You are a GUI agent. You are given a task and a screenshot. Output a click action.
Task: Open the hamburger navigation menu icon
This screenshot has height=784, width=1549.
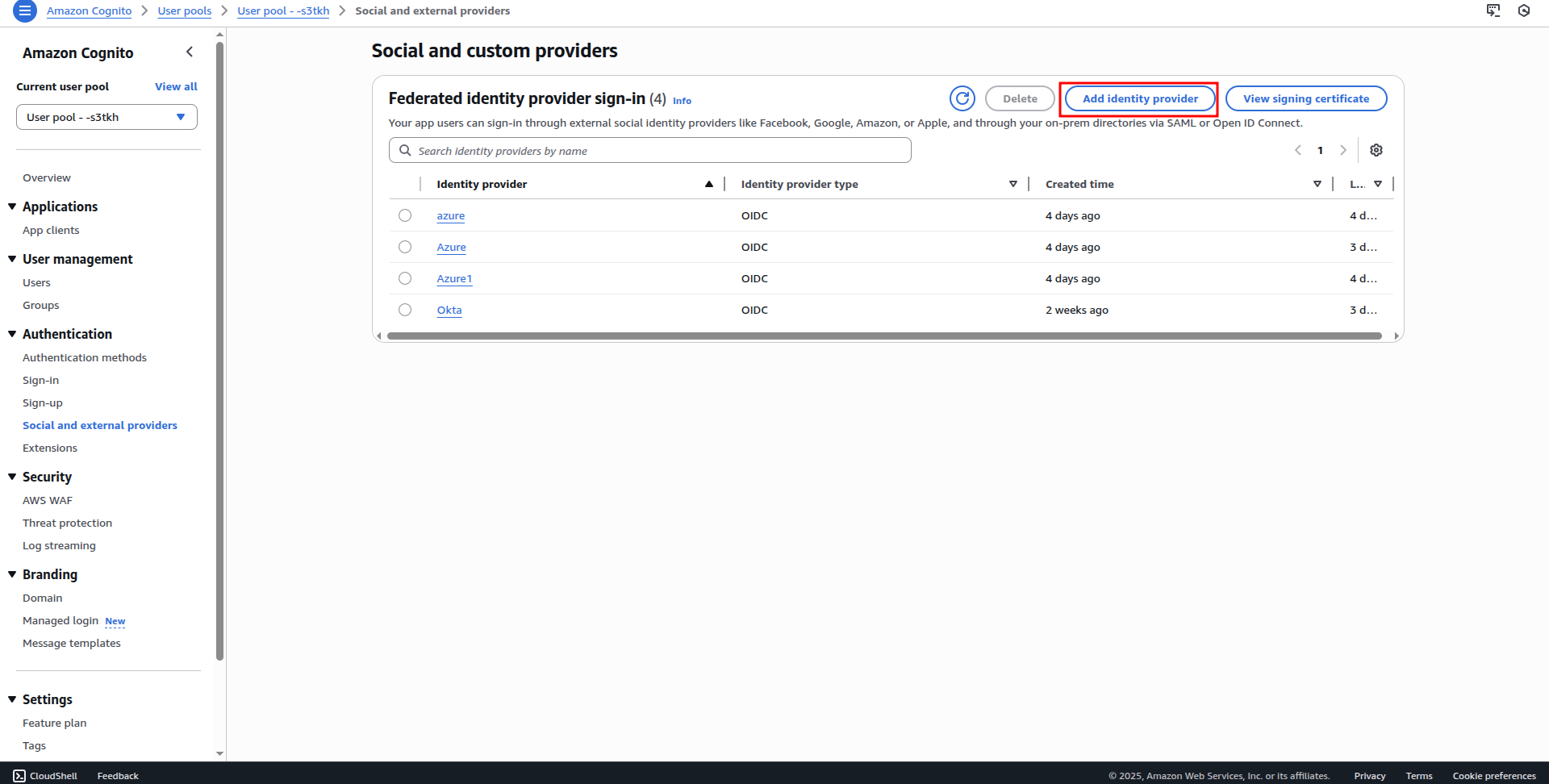(25, 11)
